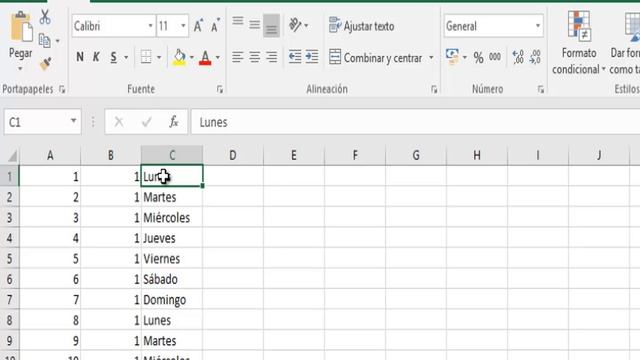Image resolution: width=640 pixels, height=360 pixels.
Task: Click cell containing Miércoles in row 3
Action: tap(171, 218)
